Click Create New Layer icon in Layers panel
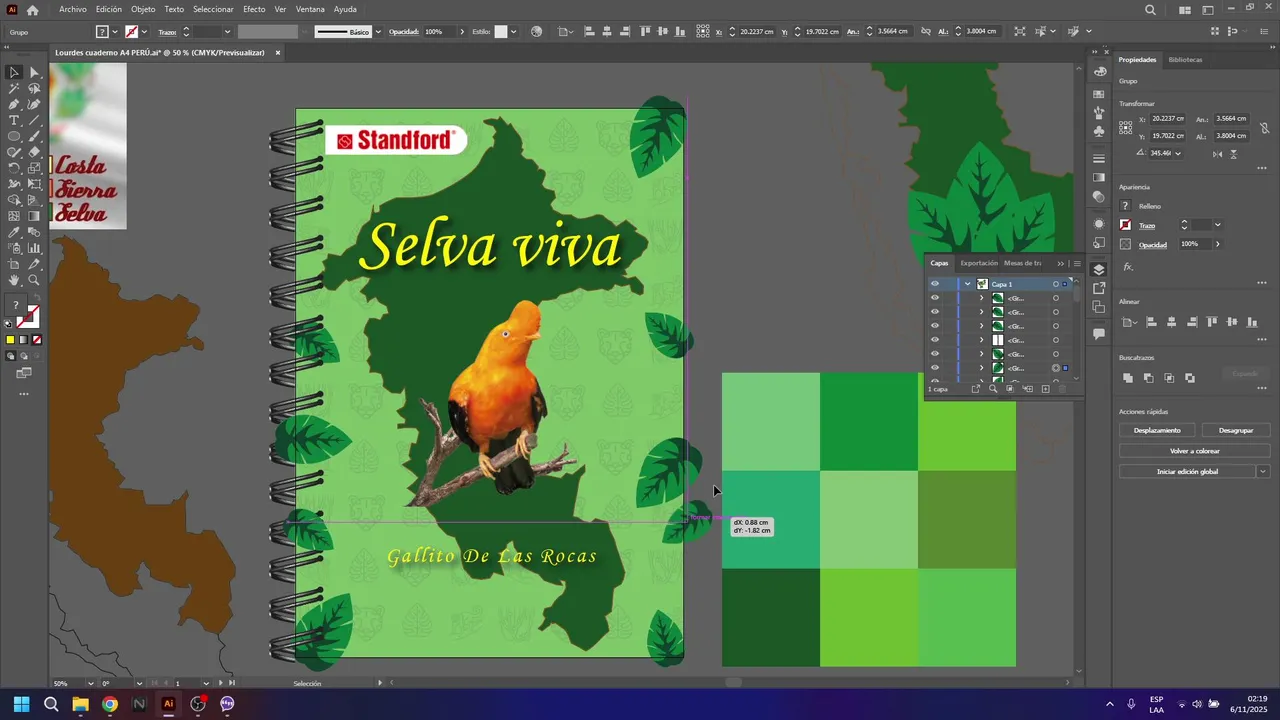Viewport: 1280px width, 720px height. [1045, 389]
